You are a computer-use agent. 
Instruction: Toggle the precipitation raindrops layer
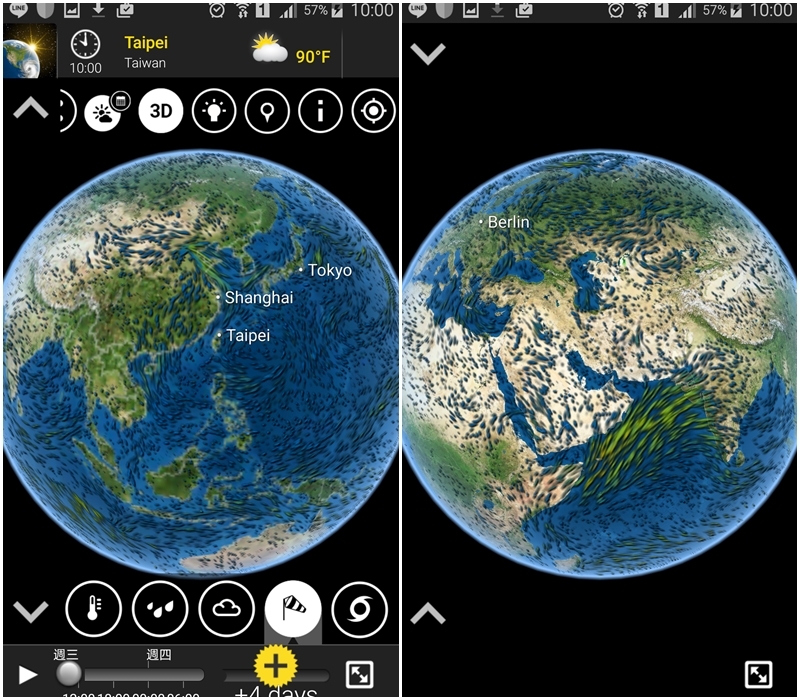[160, 608]
